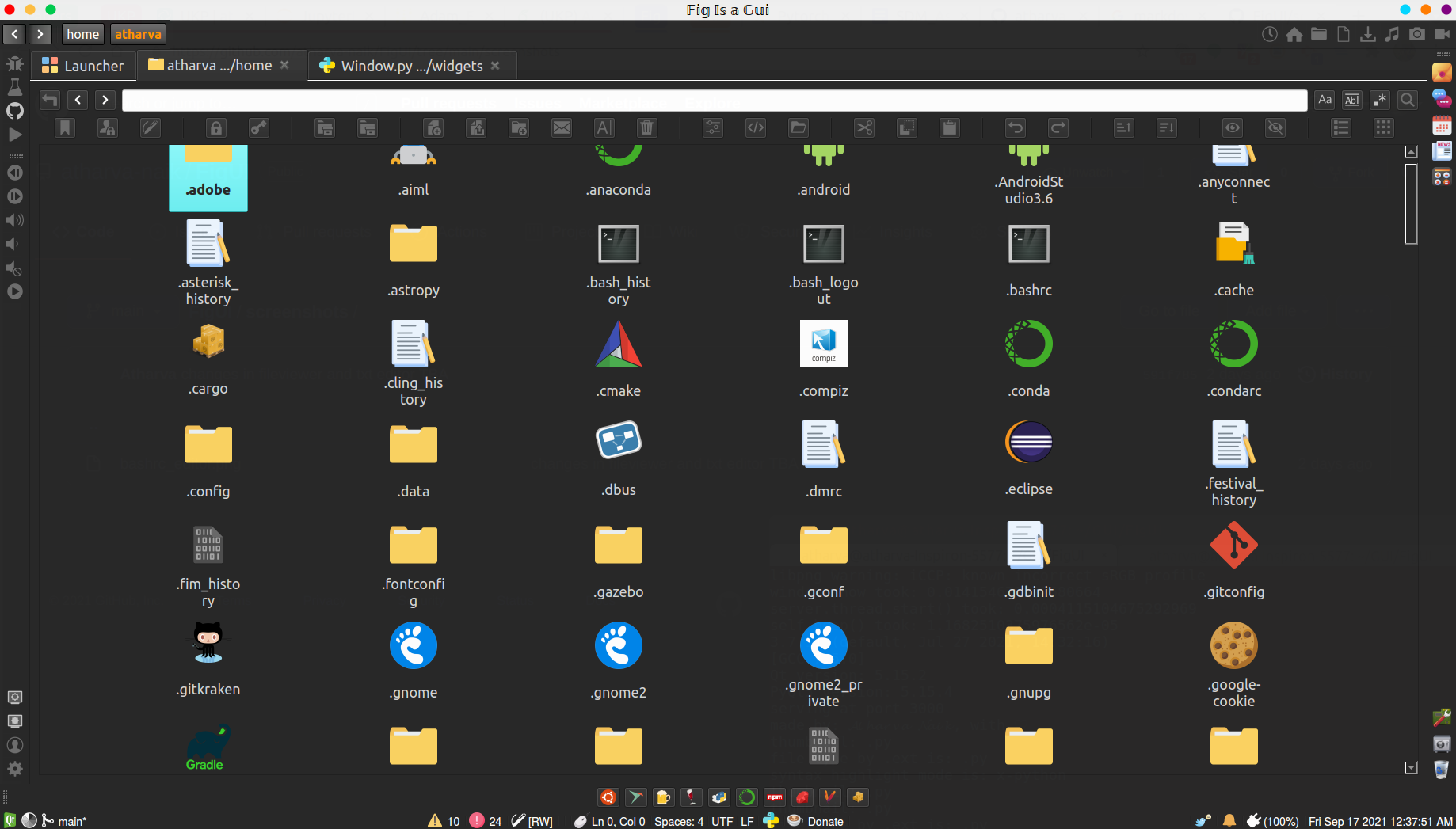Screen dimensions: 1456x829
Task: Switch to grid view layout
Action: point(1384,127)
